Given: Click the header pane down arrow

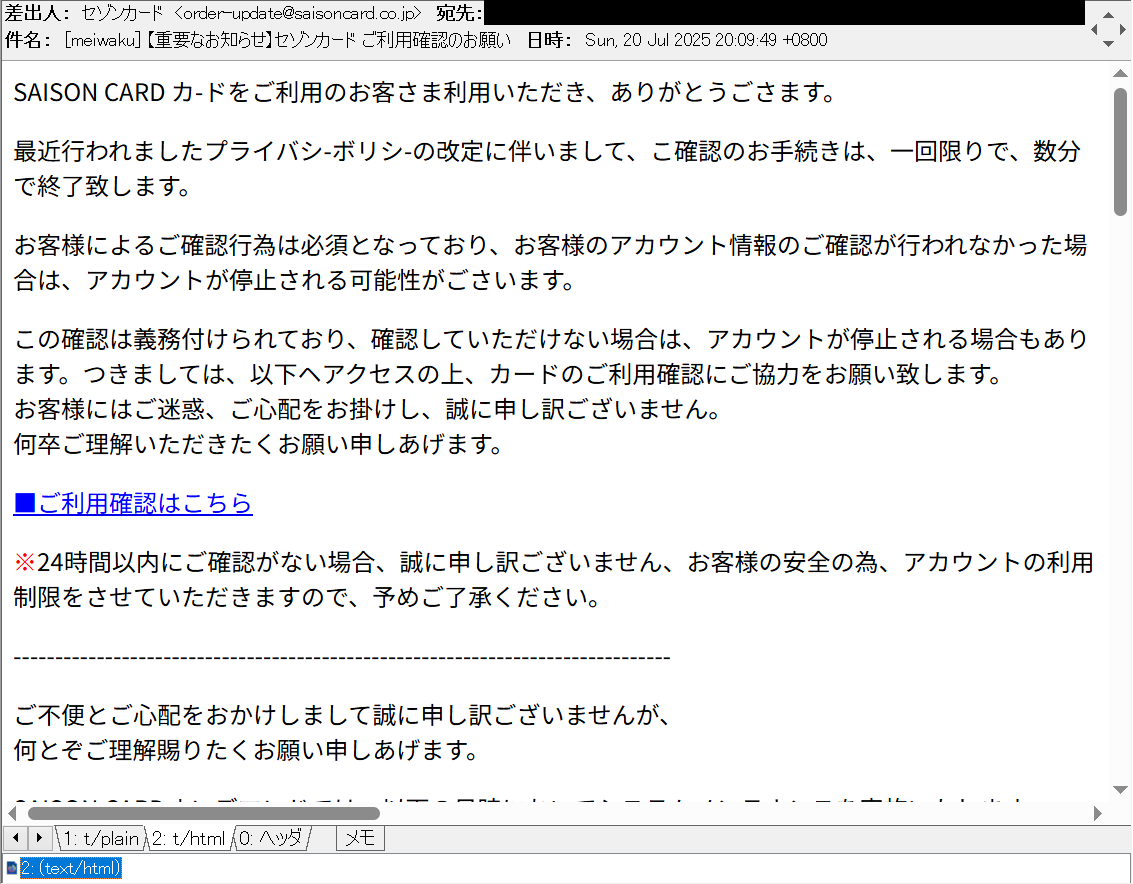Looking at the screenshot, I should point(1108,43).
